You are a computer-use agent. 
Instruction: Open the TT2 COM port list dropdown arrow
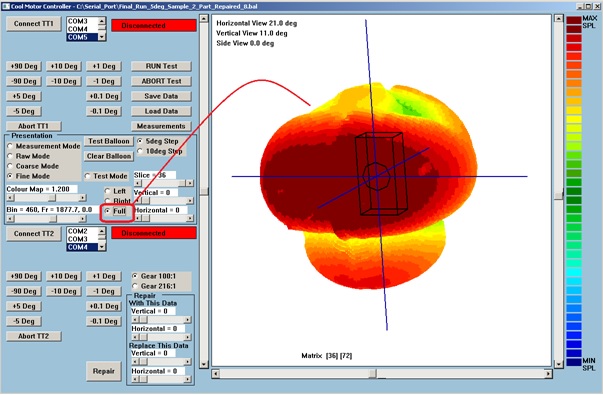click(x=102, y=247)
